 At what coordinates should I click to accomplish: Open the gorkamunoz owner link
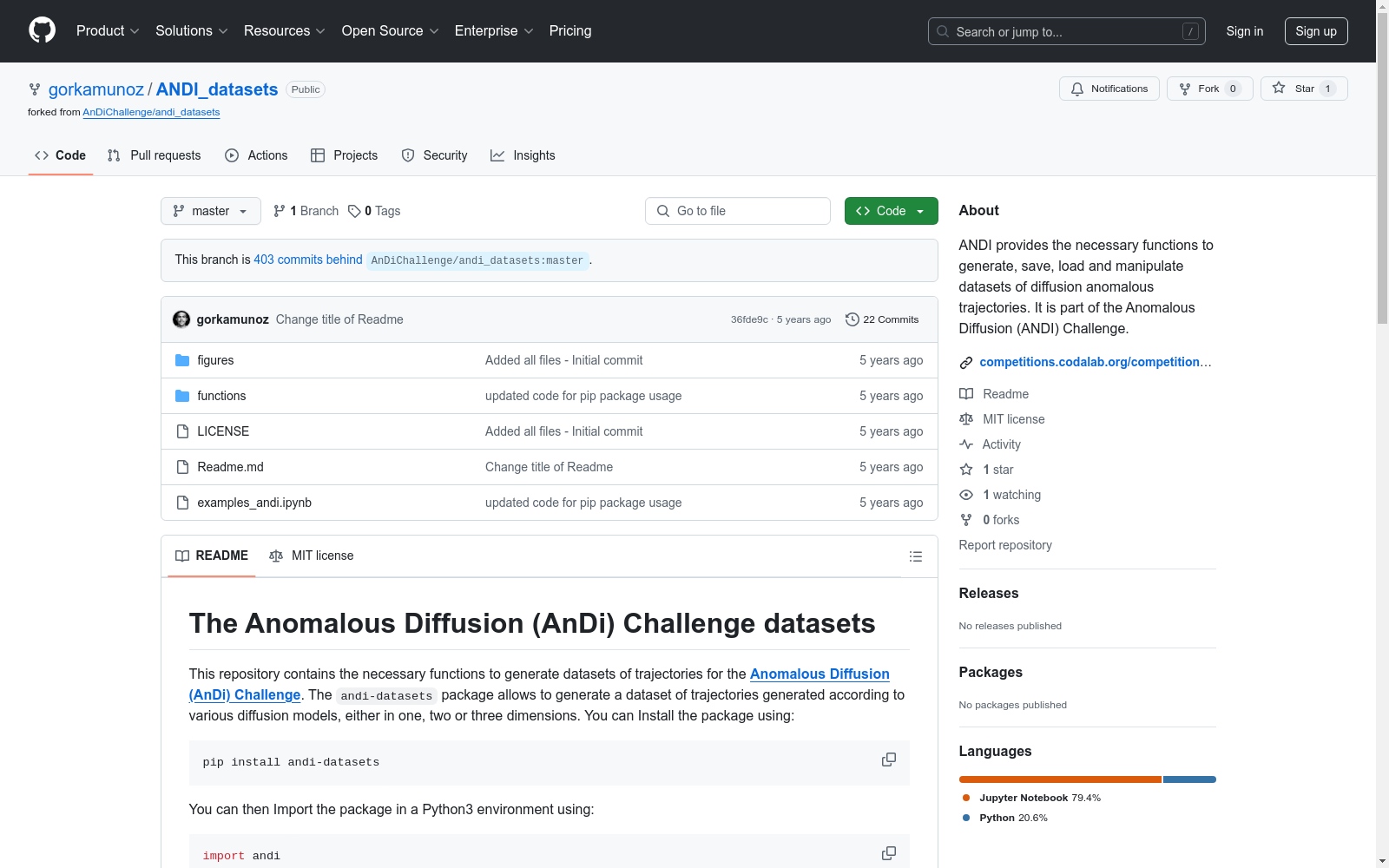96,89
